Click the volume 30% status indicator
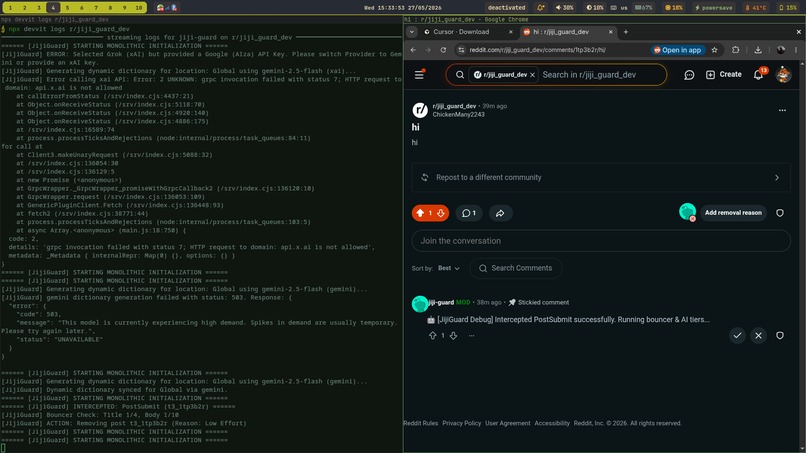The height and width of the screenshot is (453, 806). (x=564, y=8)
